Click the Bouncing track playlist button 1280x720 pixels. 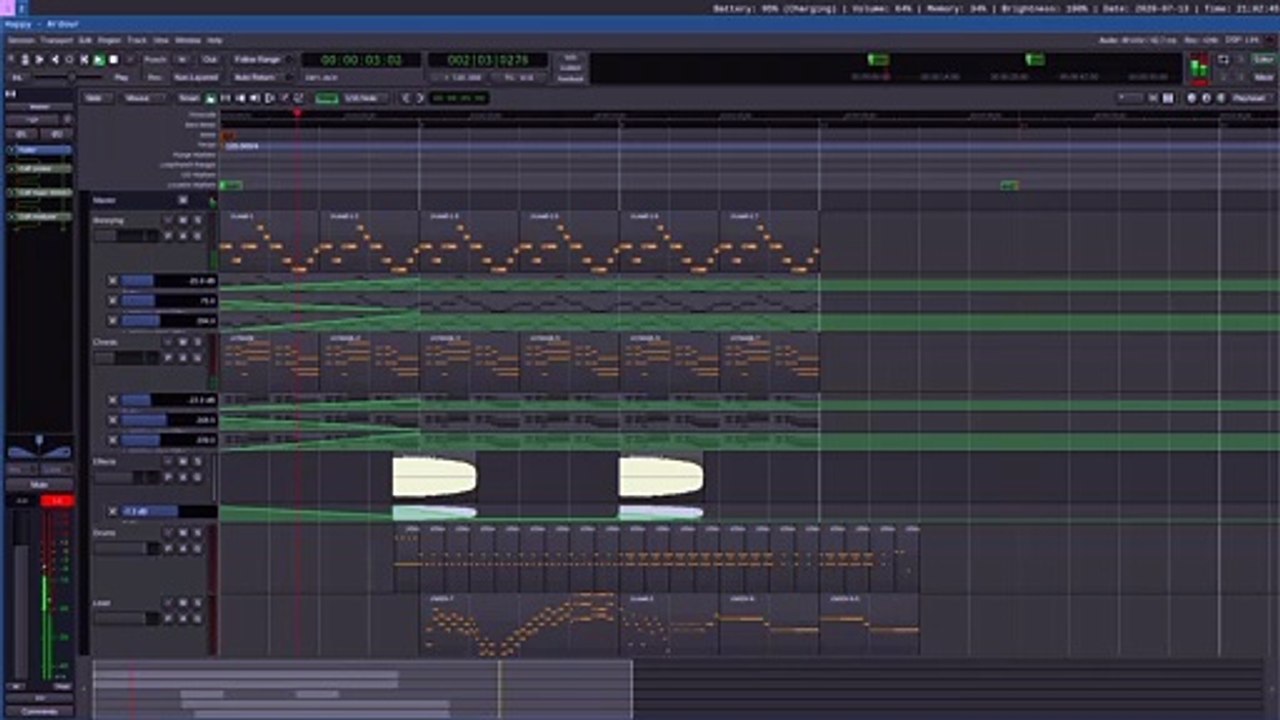[x=168, y=236]
